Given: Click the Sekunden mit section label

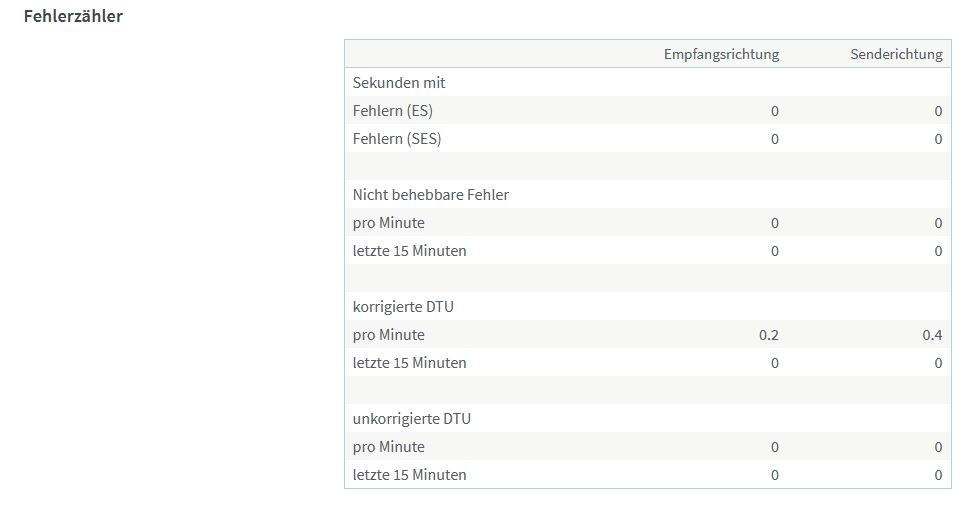Looking at the screenshot, I should pos(399,82).
